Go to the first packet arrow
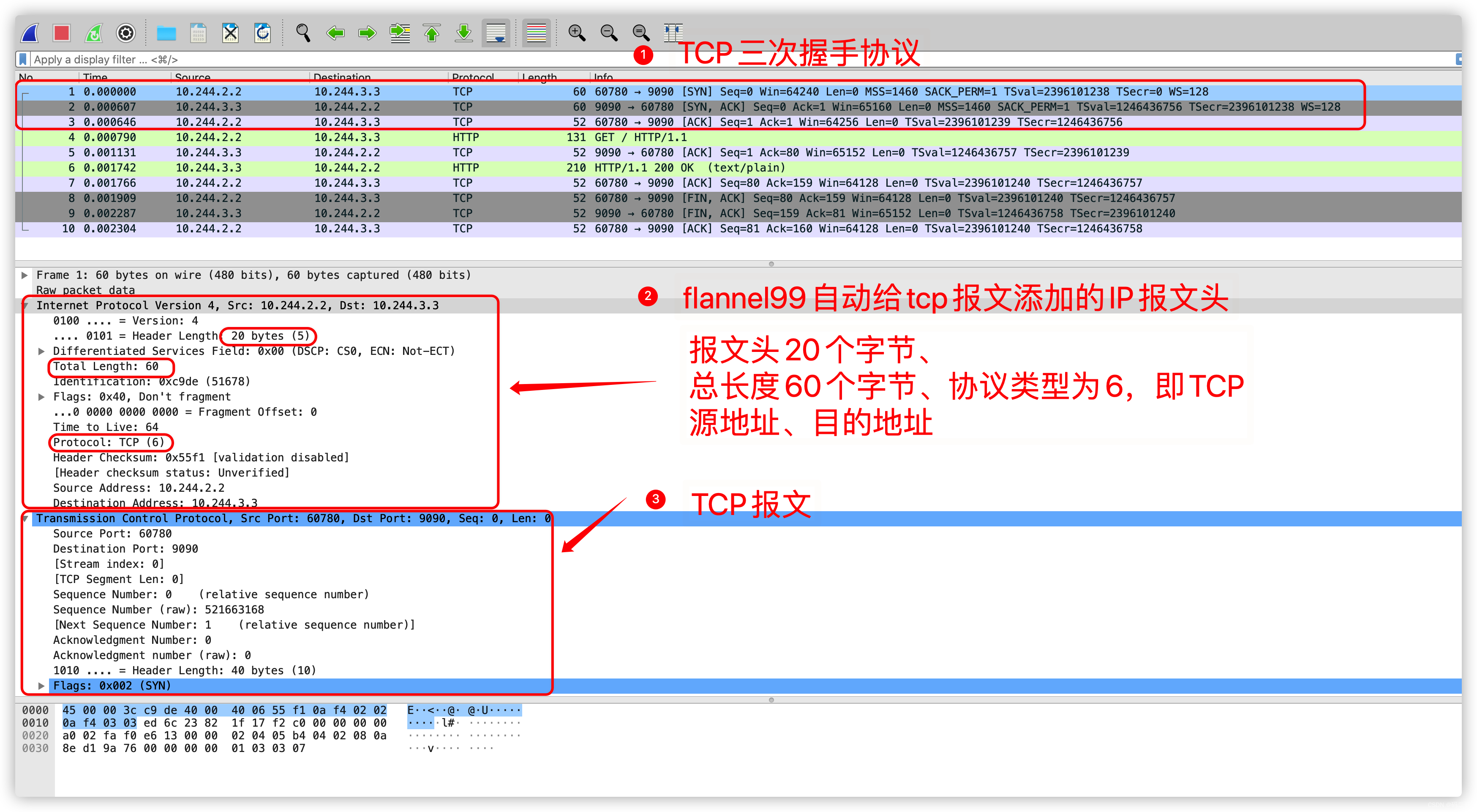1477x812 pixels. [432, 33]
